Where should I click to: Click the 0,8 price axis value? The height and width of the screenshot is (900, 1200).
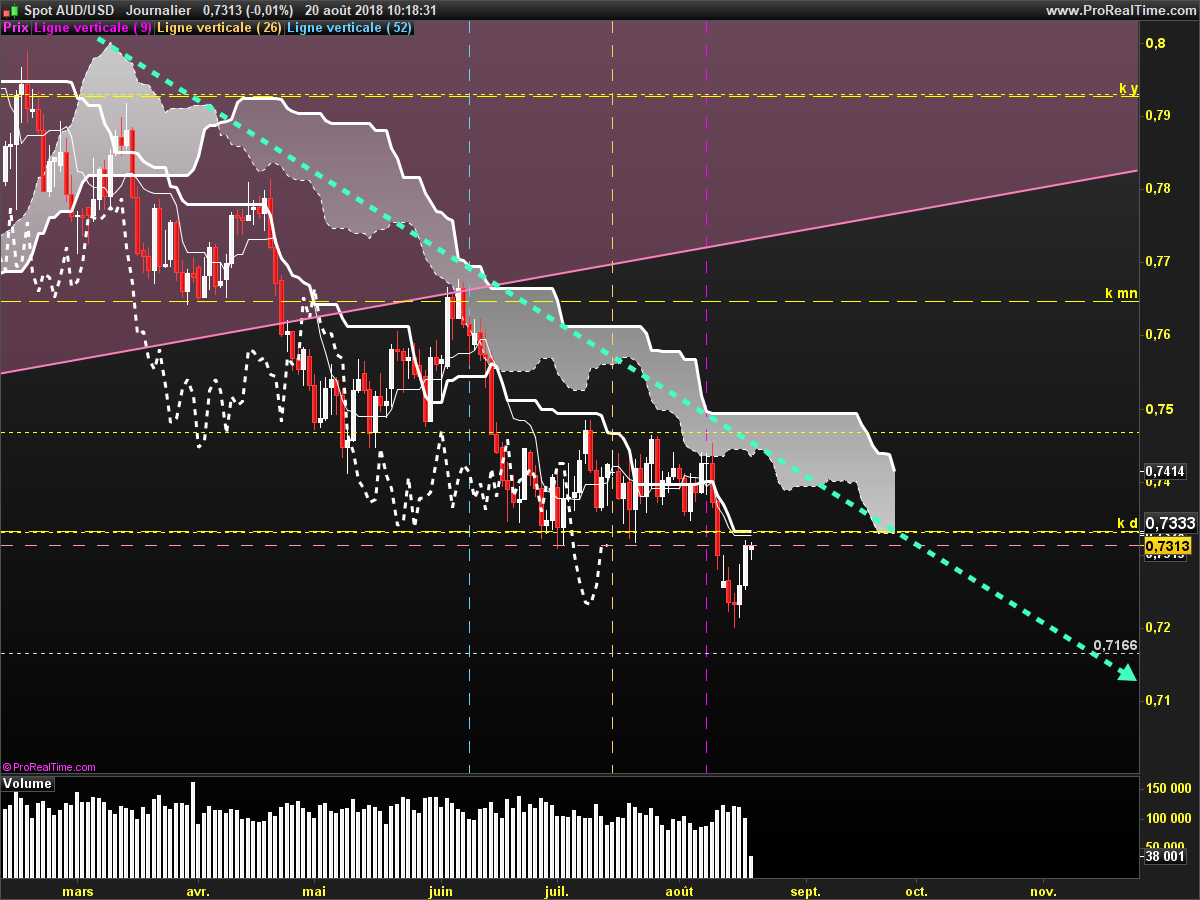(1155, 43)
